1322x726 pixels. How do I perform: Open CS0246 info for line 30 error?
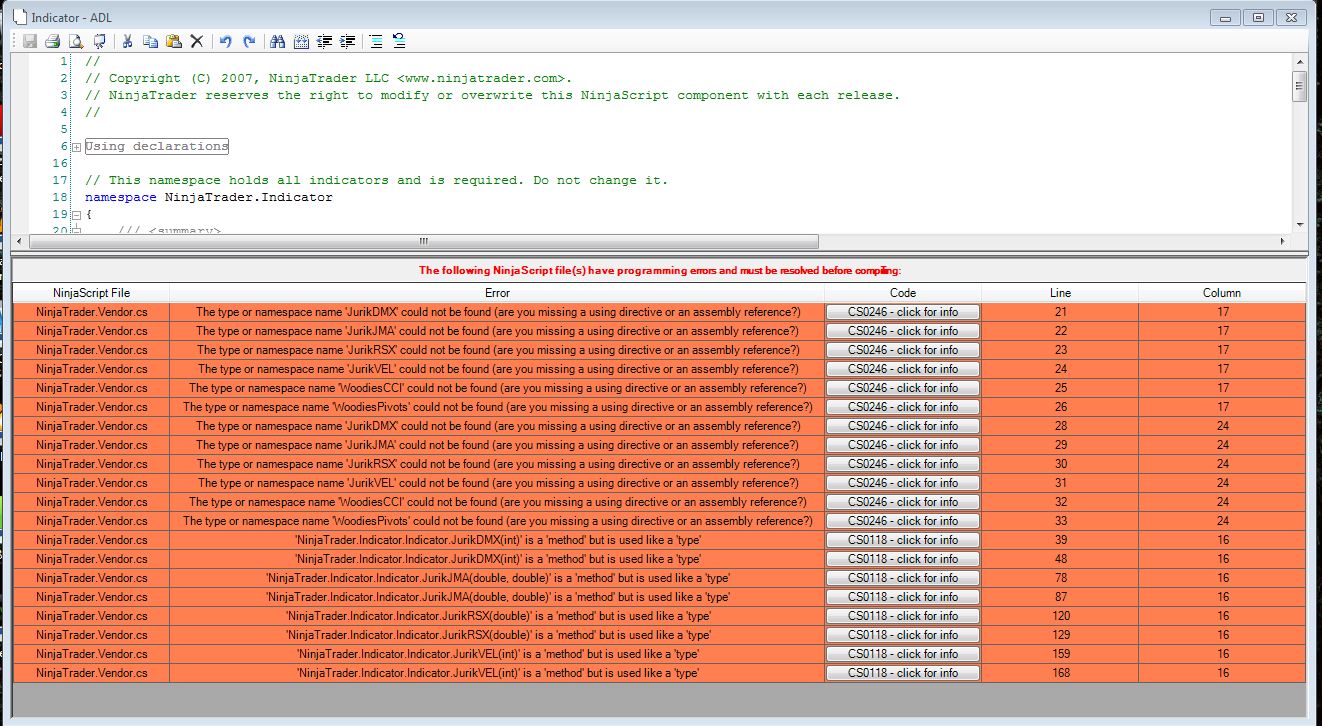click(x=903, y=464)
